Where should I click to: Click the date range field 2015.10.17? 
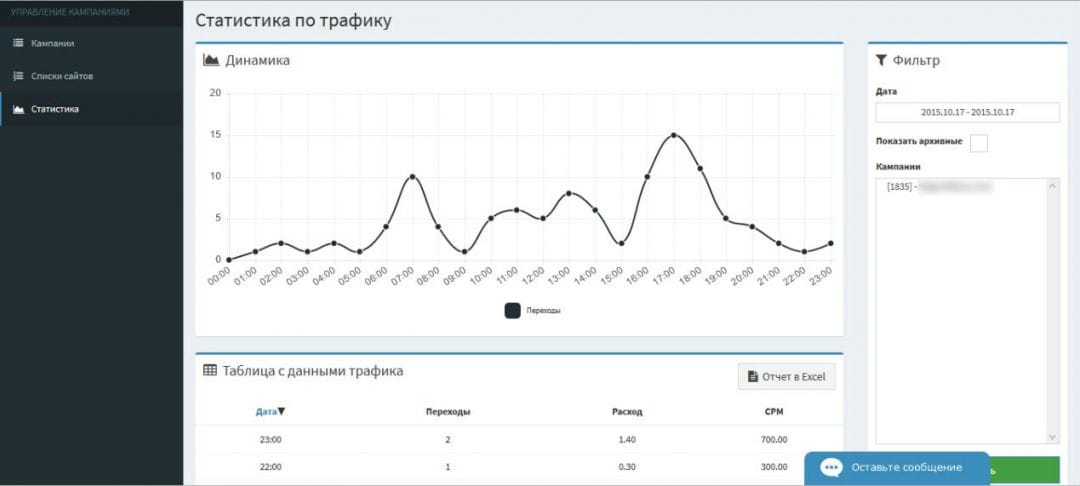coord(968,112)
